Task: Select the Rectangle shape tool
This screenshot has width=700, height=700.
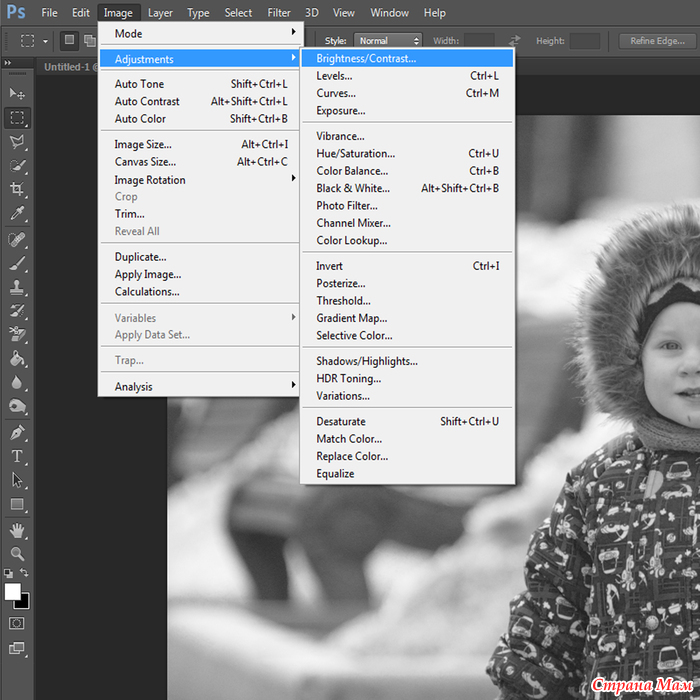Action: point(17,504)
